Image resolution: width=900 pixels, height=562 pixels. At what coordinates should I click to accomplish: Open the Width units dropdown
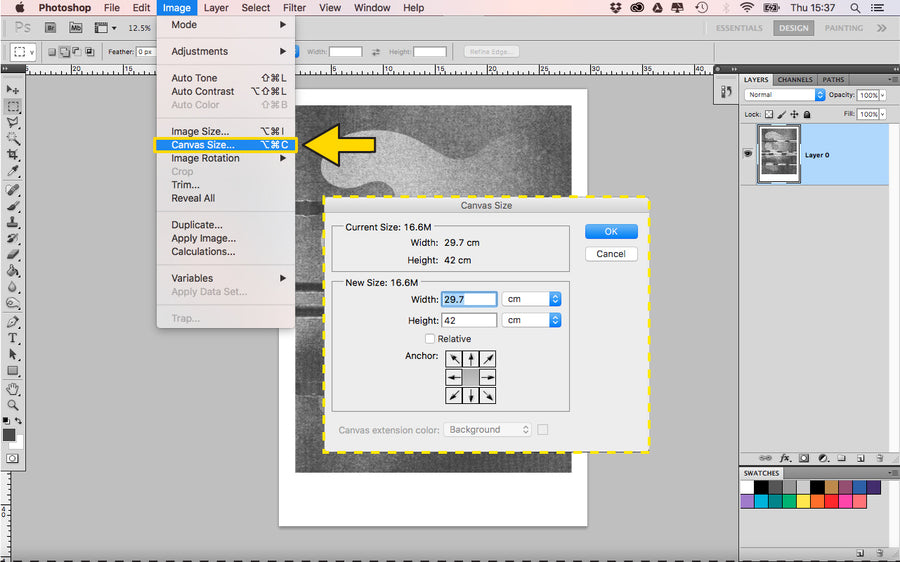point(531,299)
